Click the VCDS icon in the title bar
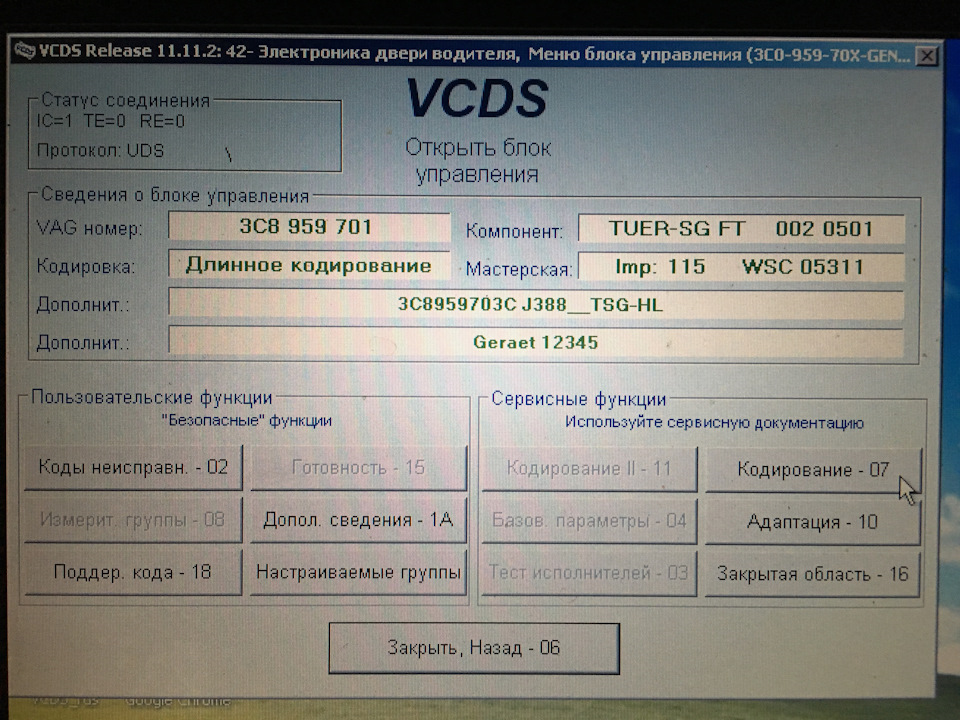960x720 pixels. (25, 50)
